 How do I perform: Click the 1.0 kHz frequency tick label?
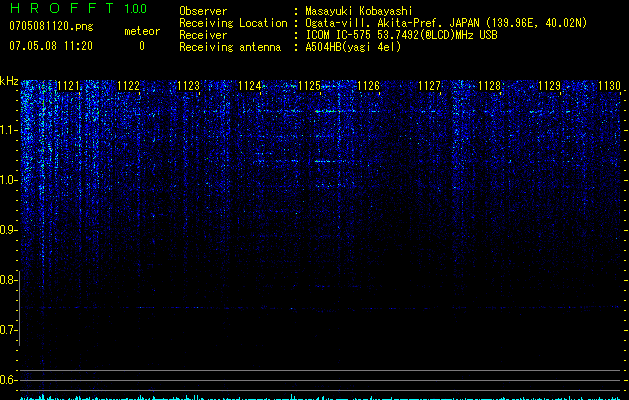pos(8,180)
